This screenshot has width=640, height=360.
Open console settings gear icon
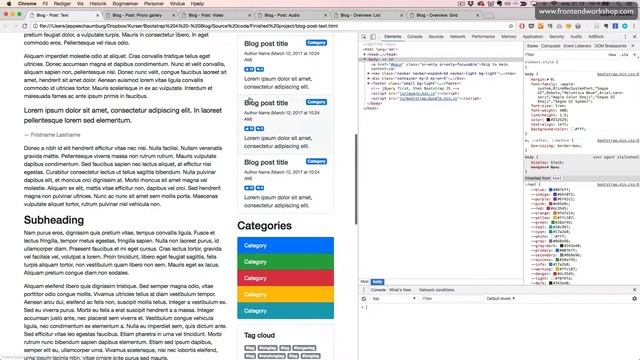click(x=634, y=299)
